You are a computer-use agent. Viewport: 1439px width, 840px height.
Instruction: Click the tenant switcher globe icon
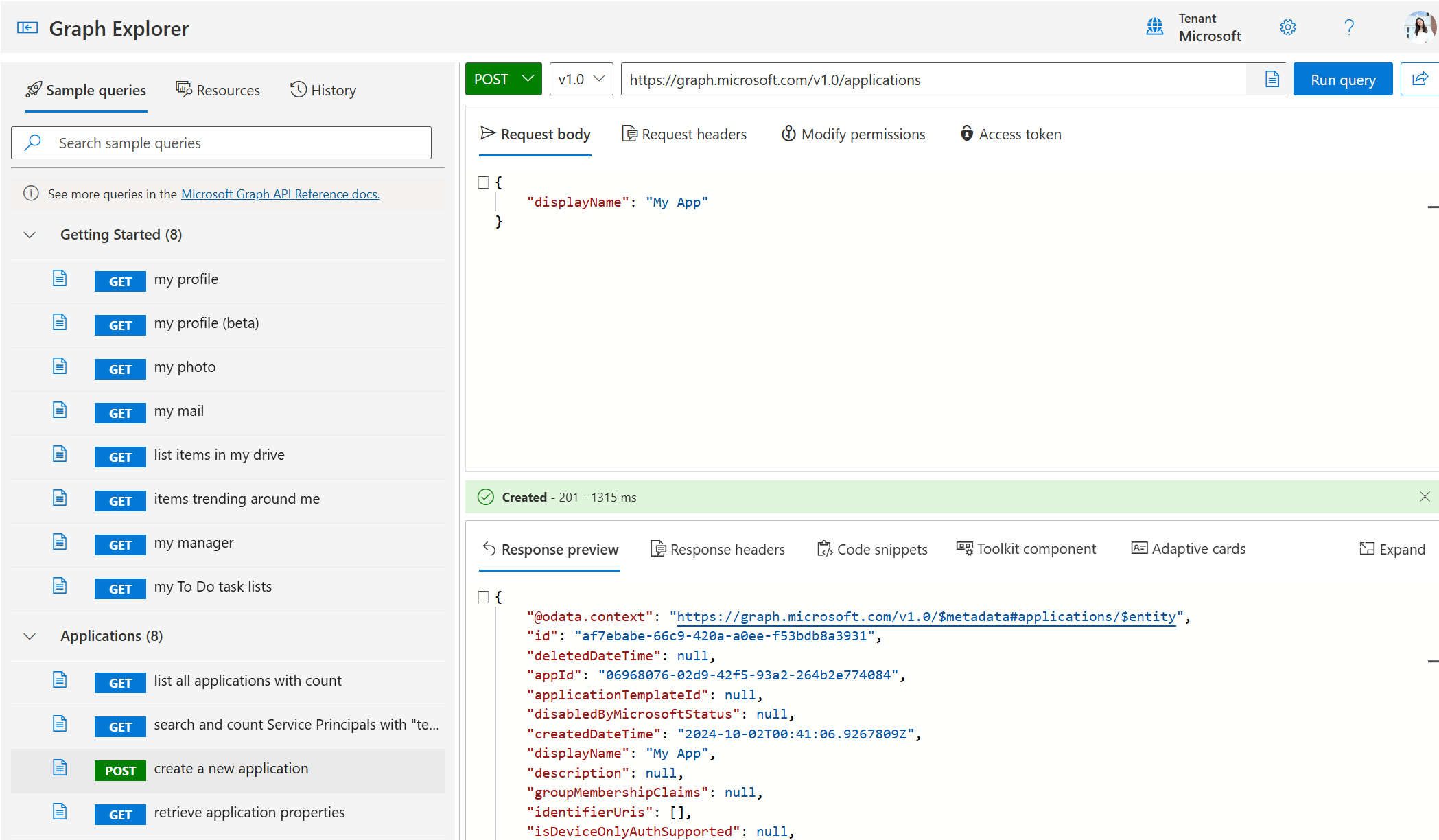click(x=1155, y=28)
